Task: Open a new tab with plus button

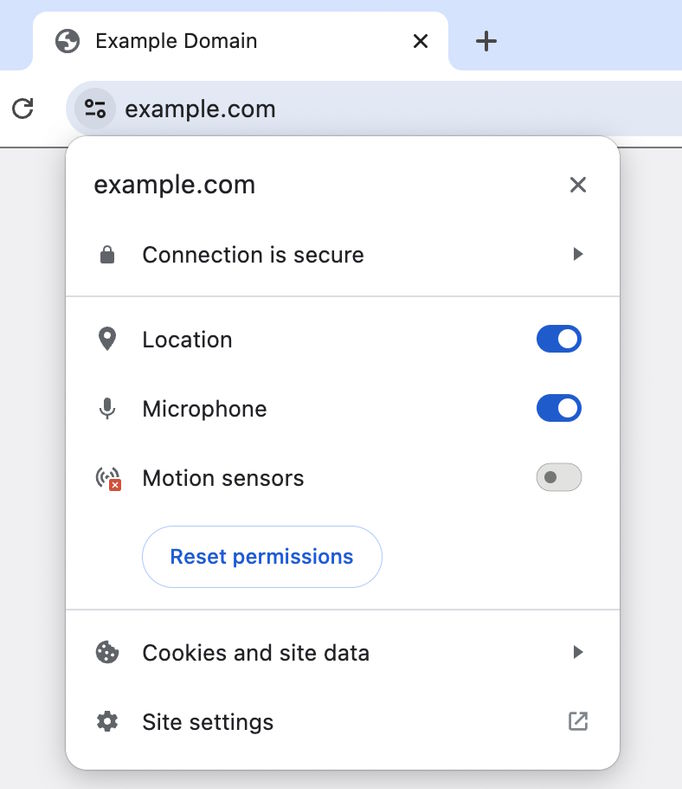Action: [x=486, y=41]
